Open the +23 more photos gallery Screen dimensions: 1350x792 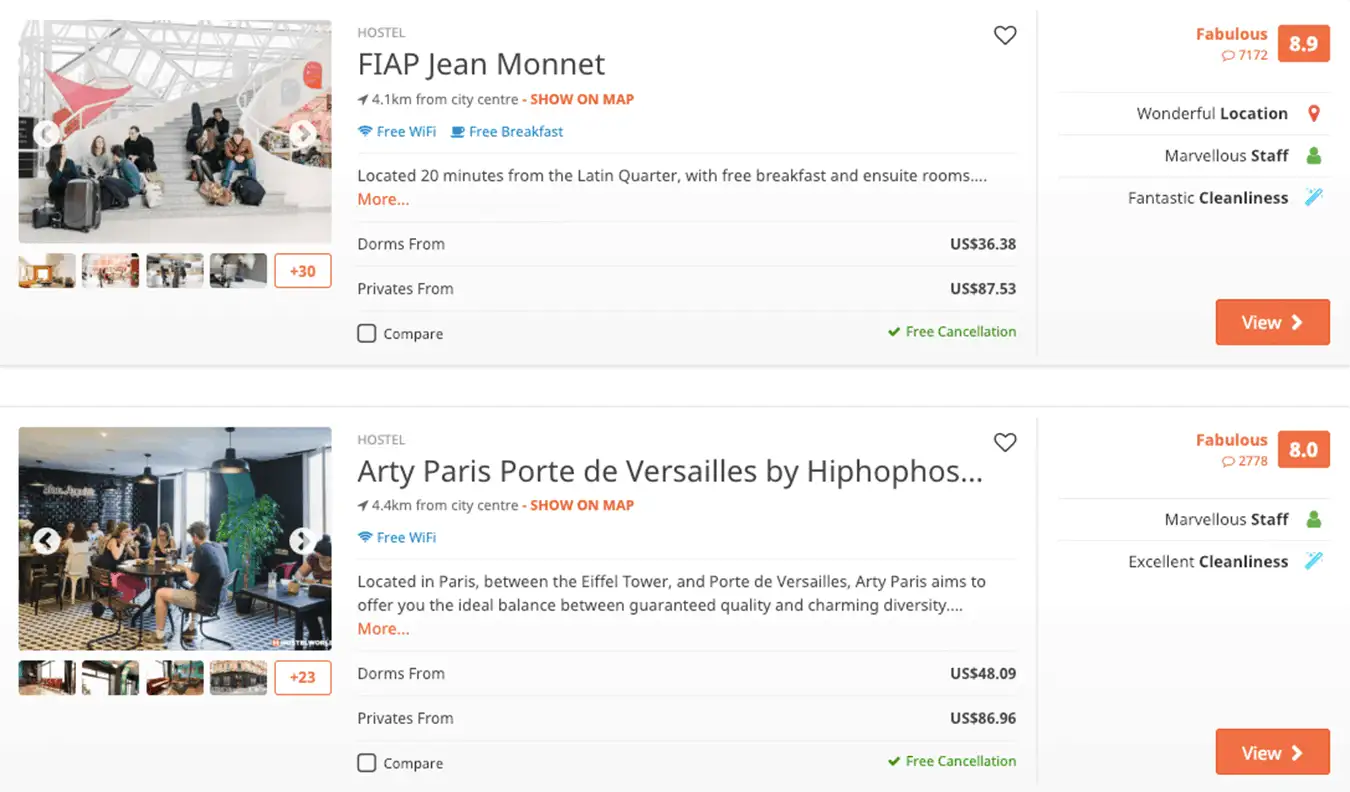[x=302, y=677]
